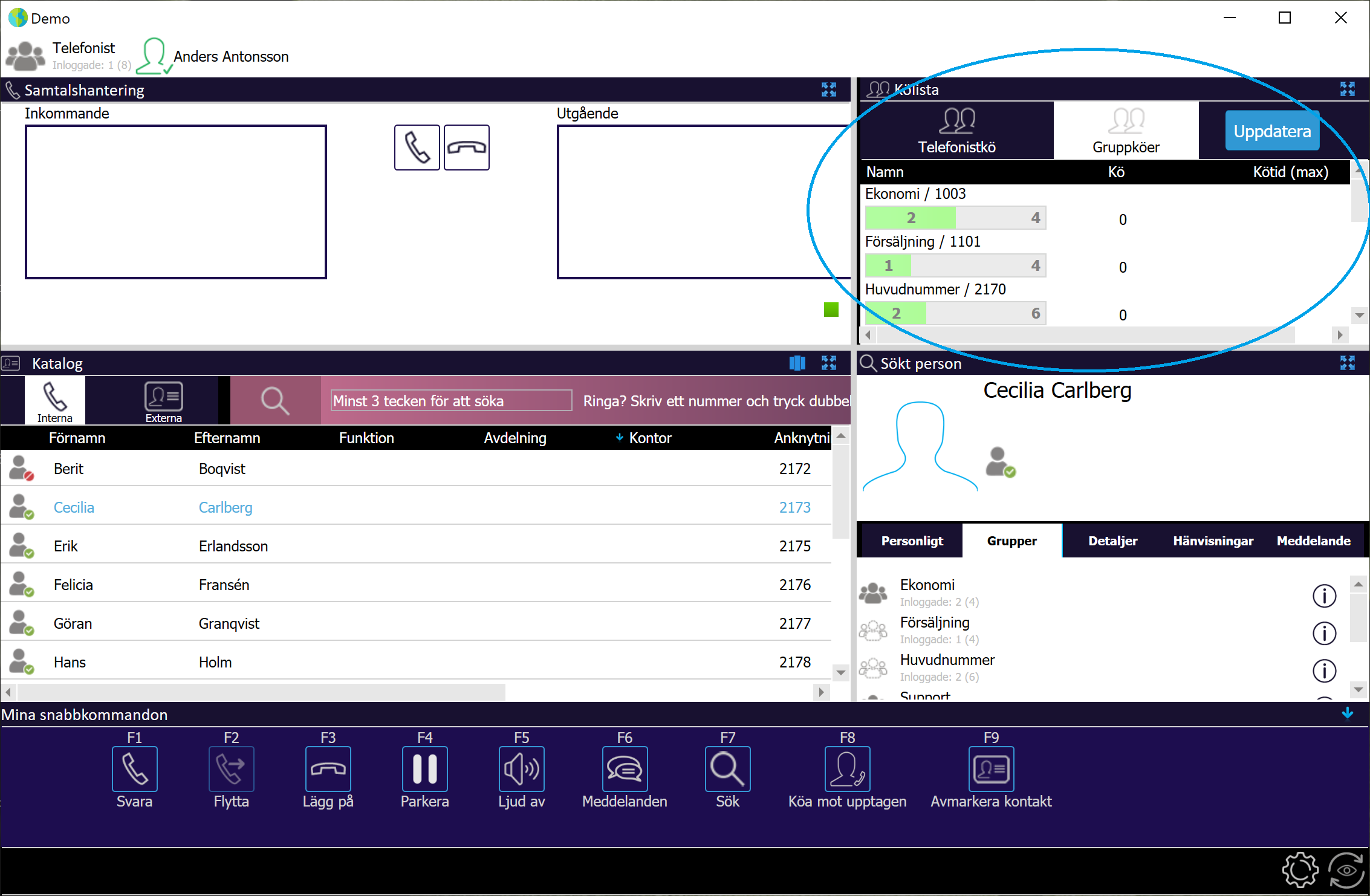Image resolution: width=1370 pixels, height=896 pixels.
Task: Sort the catalog by the Kontor column
Action: pos(650,438)
